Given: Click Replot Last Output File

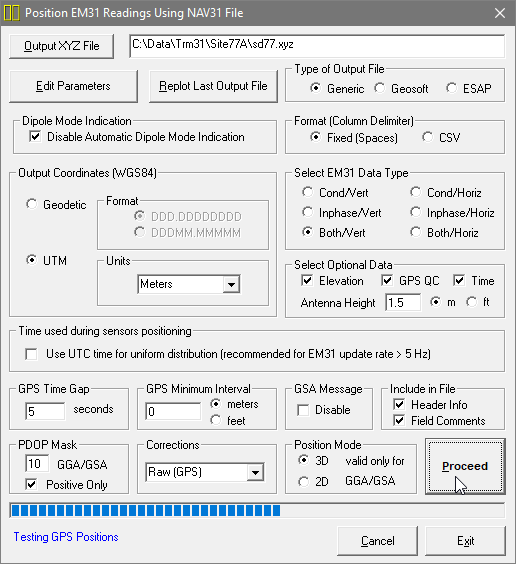Looking at the screenshot, I should coord(213,86).
